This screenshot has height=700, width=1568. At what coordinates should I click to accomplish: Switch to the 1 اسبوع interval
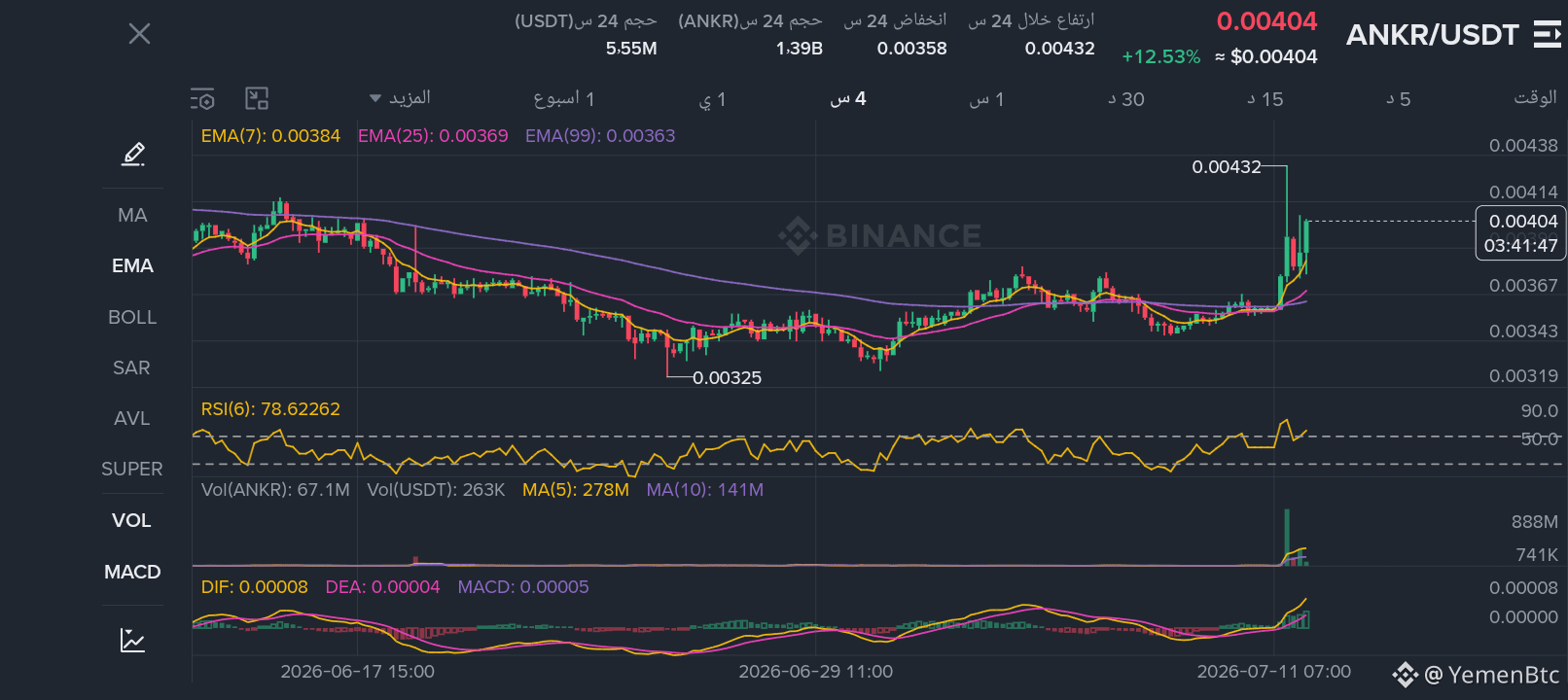564,98
